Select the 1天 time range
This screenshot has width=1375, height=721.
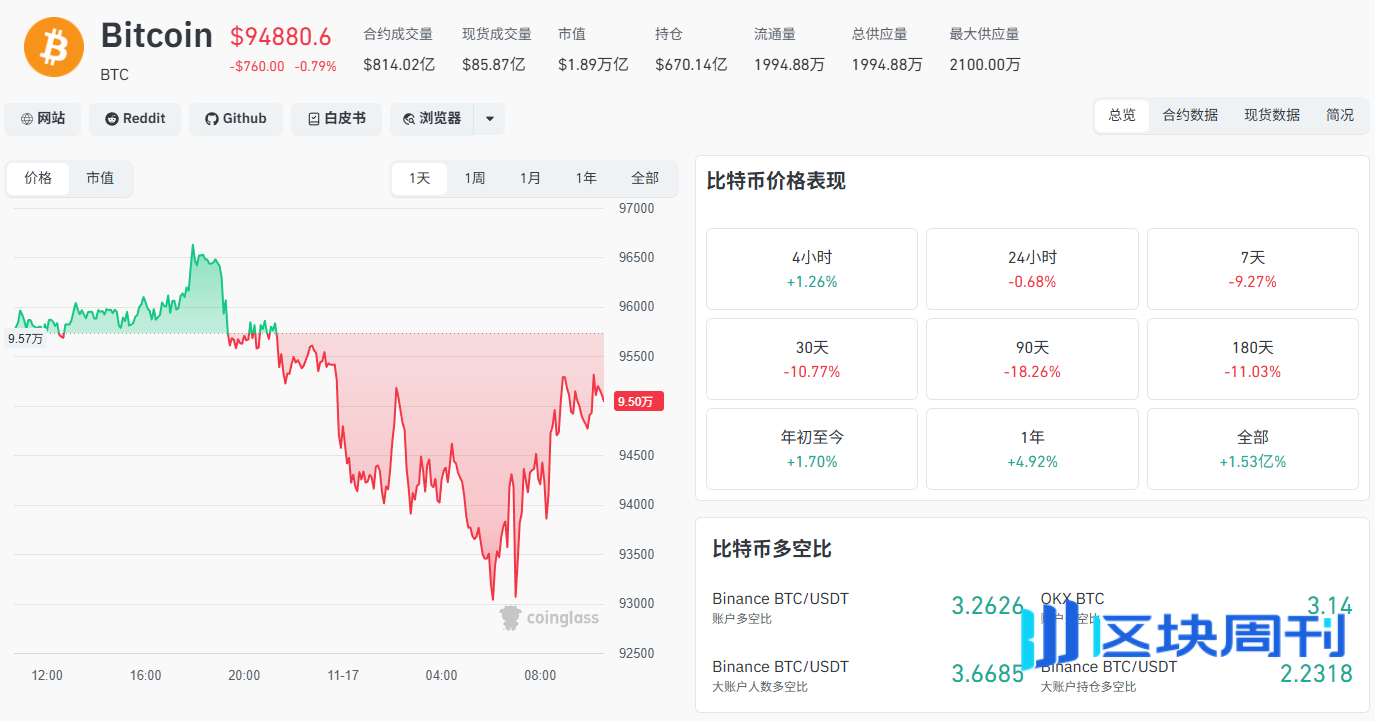pos(419,178)
